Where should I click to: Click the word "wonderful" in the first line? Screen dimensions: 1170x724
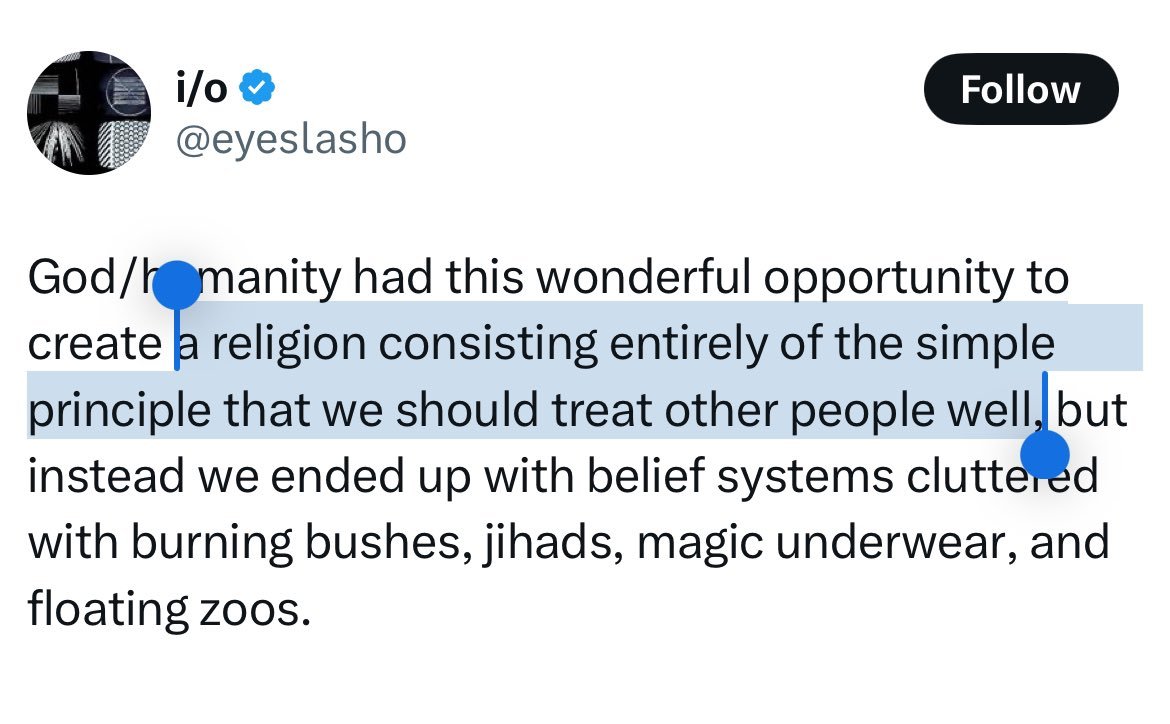point(643,278)
